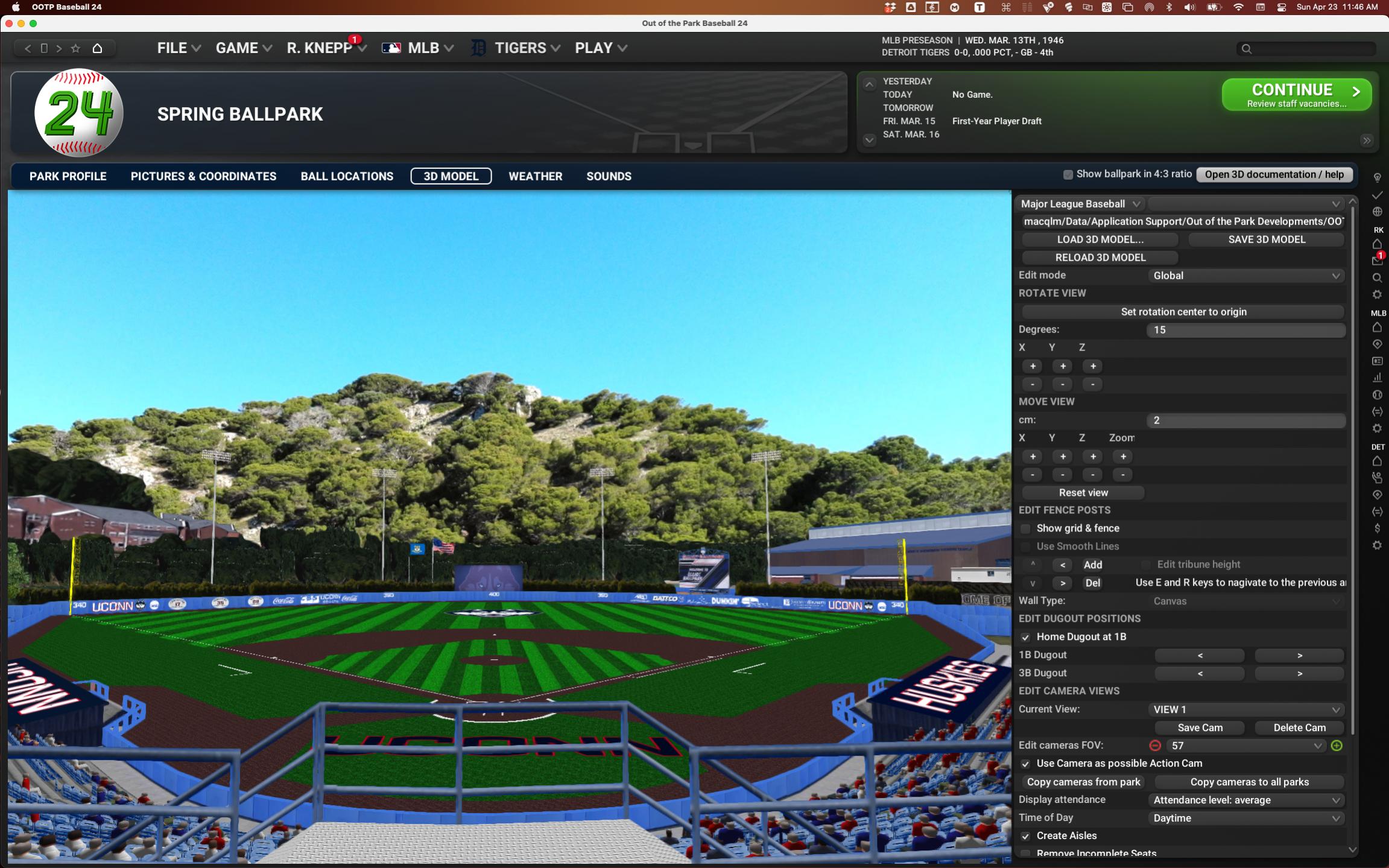Click the Reload 3D Model button

[1100, 258]
